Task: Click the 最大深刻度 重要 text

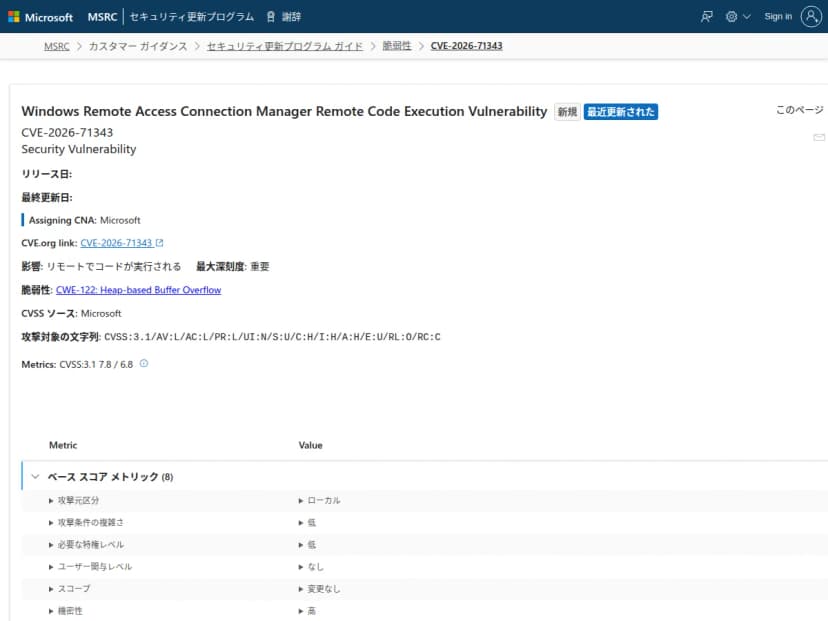Action: coord(233,267)
